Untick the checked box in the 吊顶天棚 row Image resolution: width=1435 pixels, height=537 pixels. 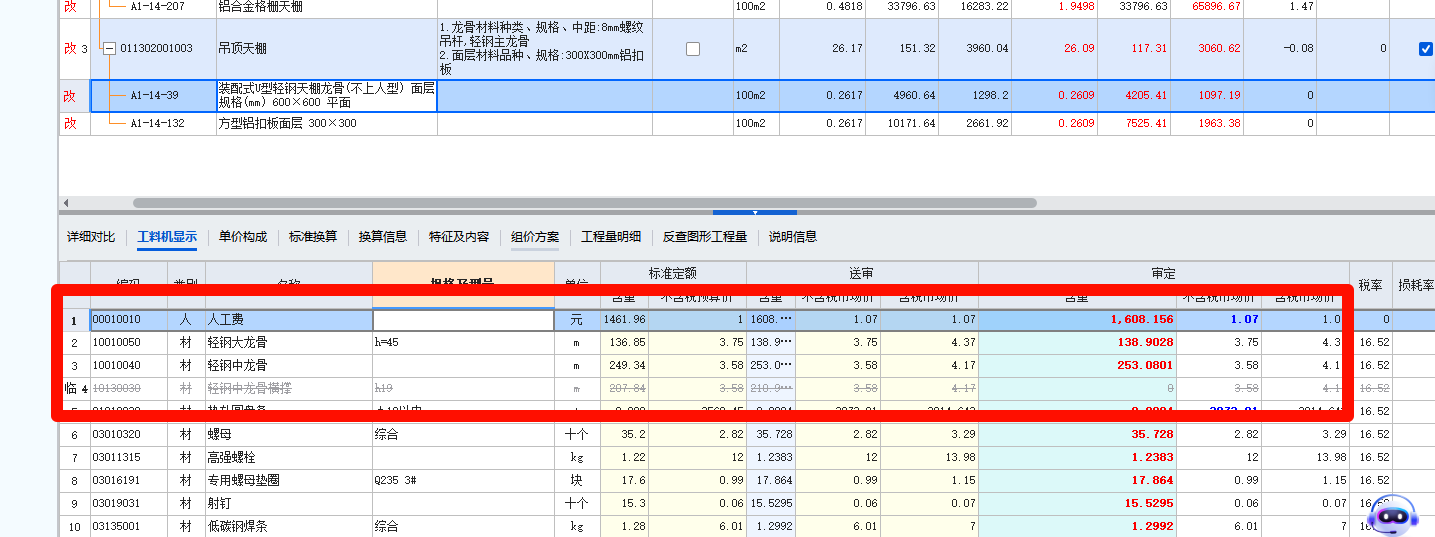click(1426, 48)
